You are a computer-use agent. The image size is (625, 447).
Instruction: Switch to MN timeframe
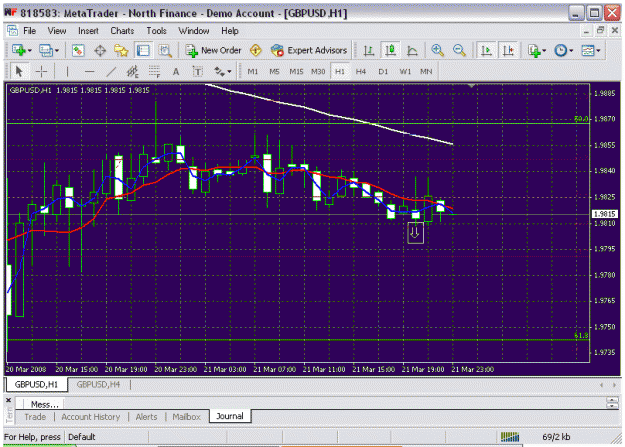[x=426, y=72]
